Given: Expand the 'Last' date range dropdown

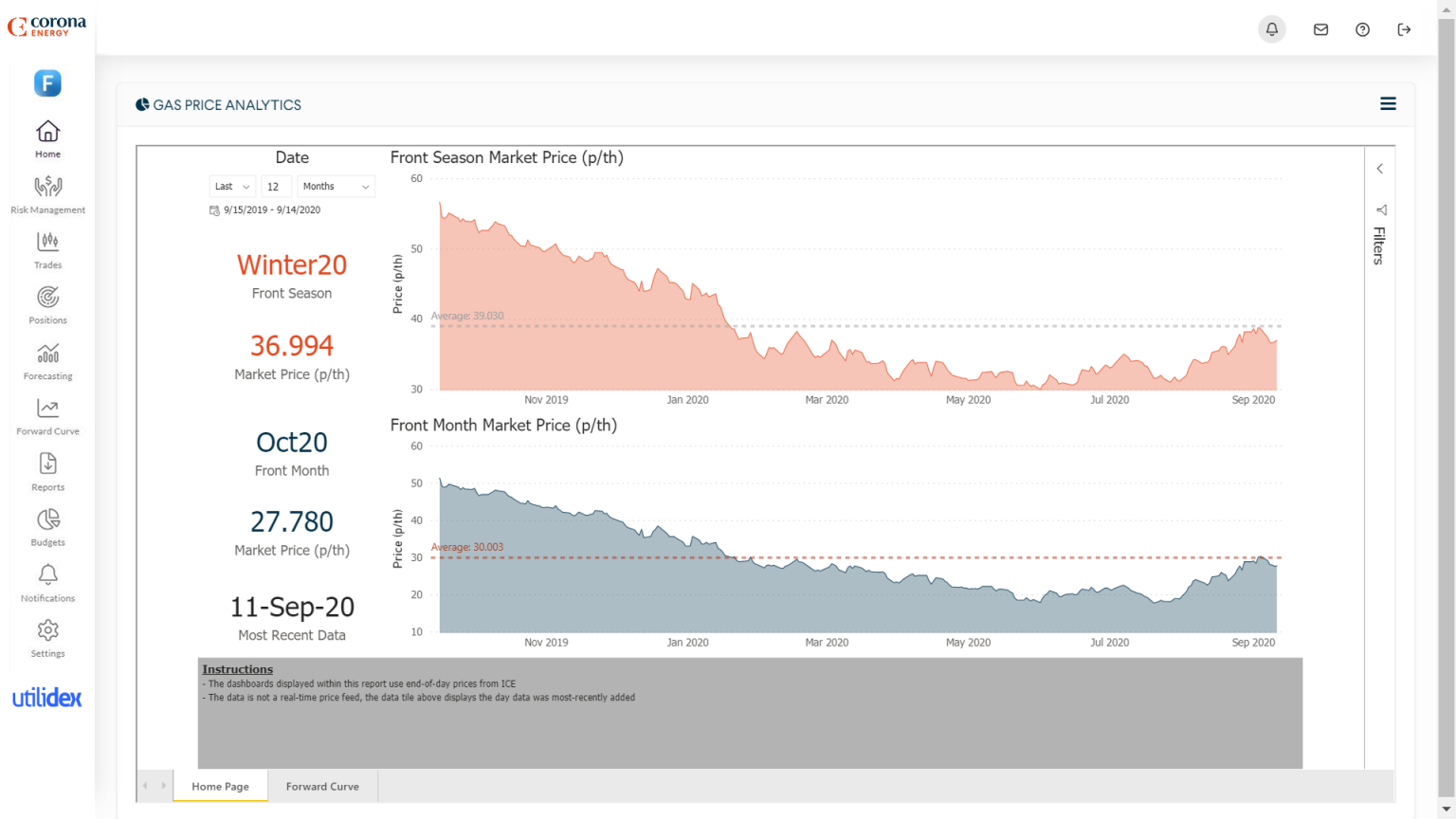Looking at the screenshot, I should pyautogui.click(x=232, y=187).
